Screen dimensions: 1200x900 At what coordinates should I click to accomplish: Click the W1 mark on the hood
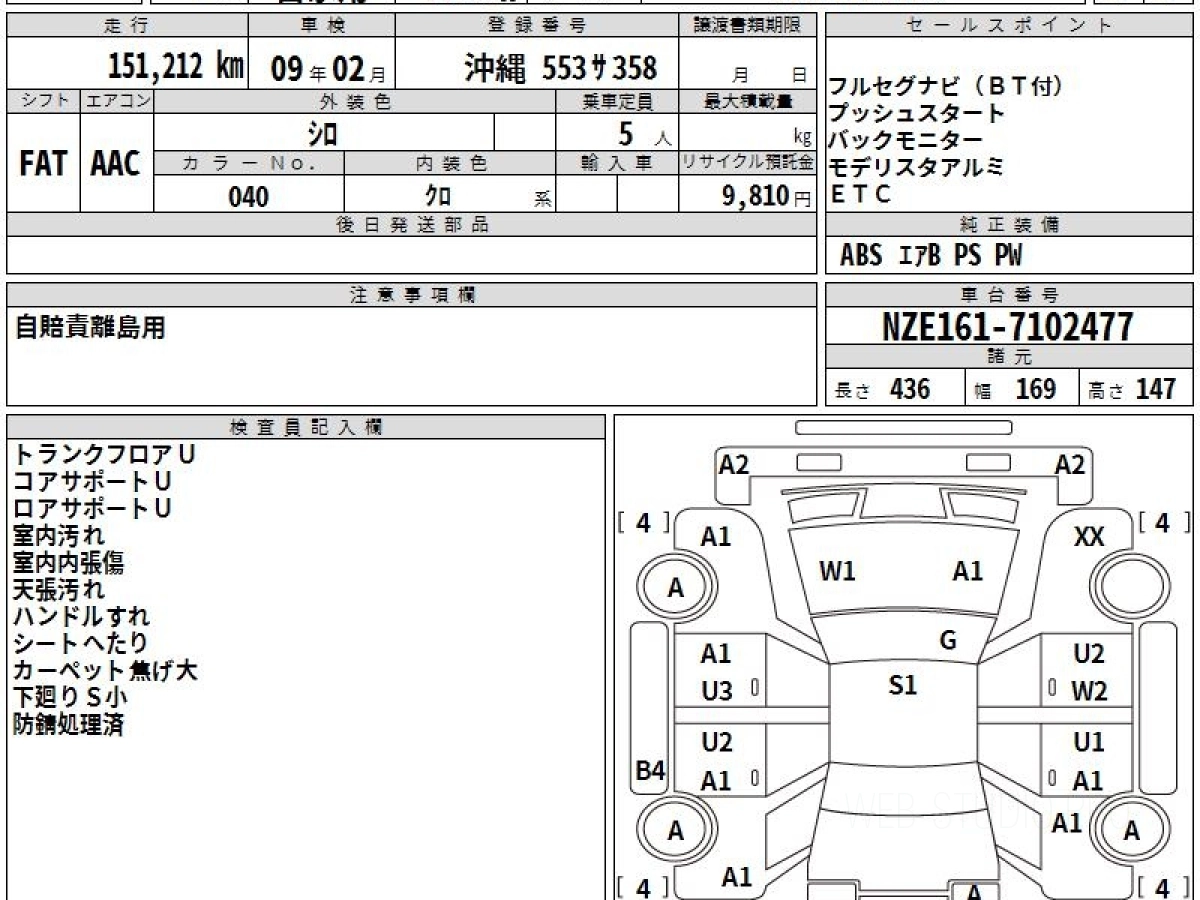click(837, 572)
